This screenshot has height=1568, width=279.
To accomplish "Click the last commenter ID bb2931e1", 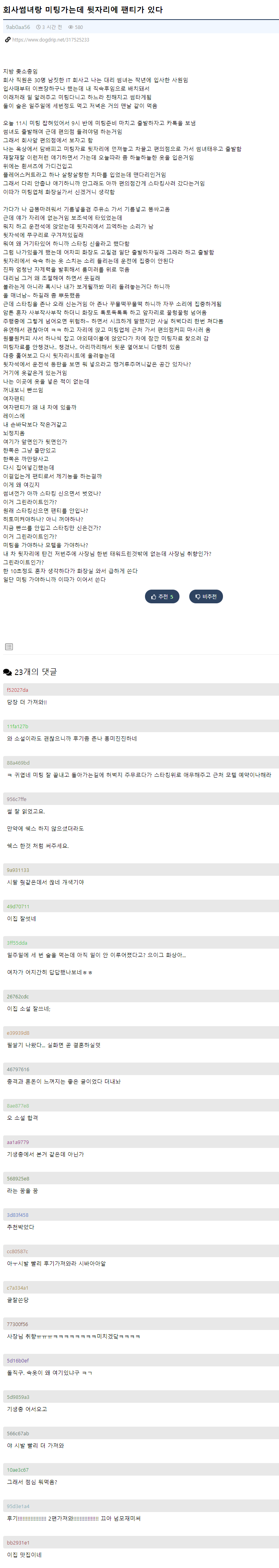I will tap(18, 1543).
